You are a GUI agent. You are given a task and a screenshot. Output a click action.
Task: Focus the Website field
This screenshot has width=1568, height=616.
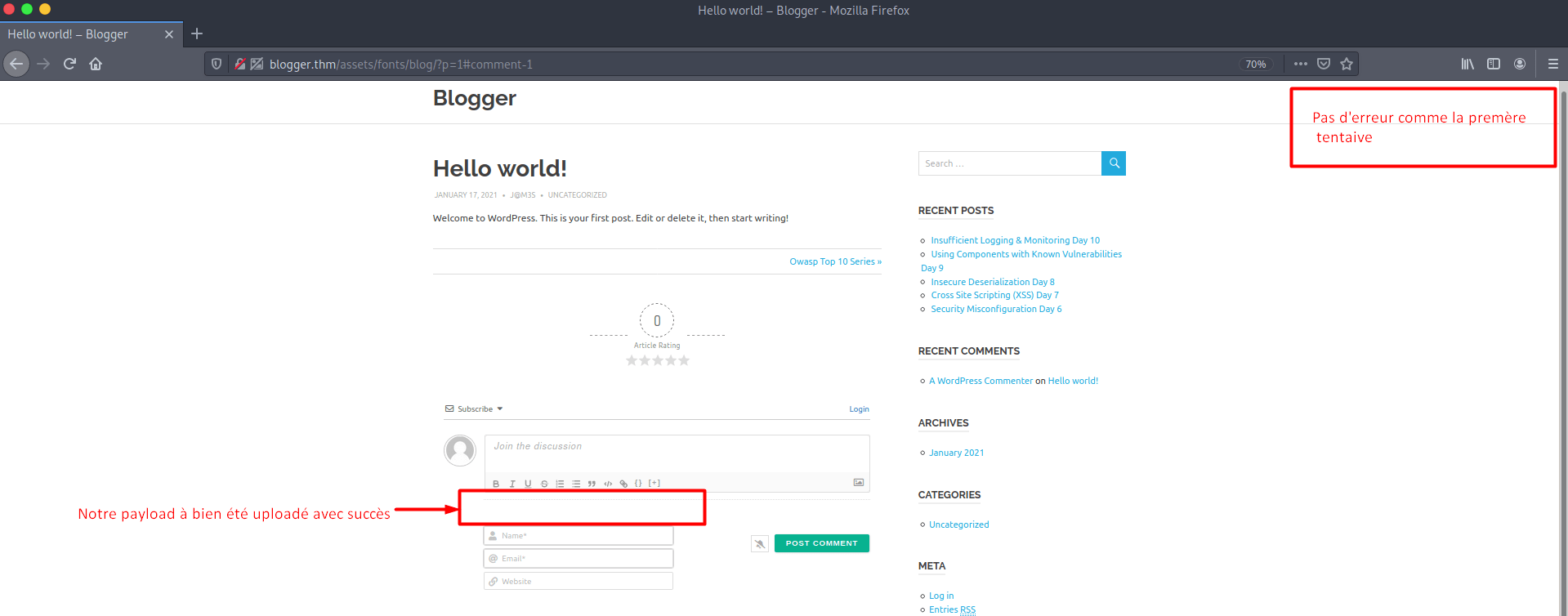click(579, 582)
